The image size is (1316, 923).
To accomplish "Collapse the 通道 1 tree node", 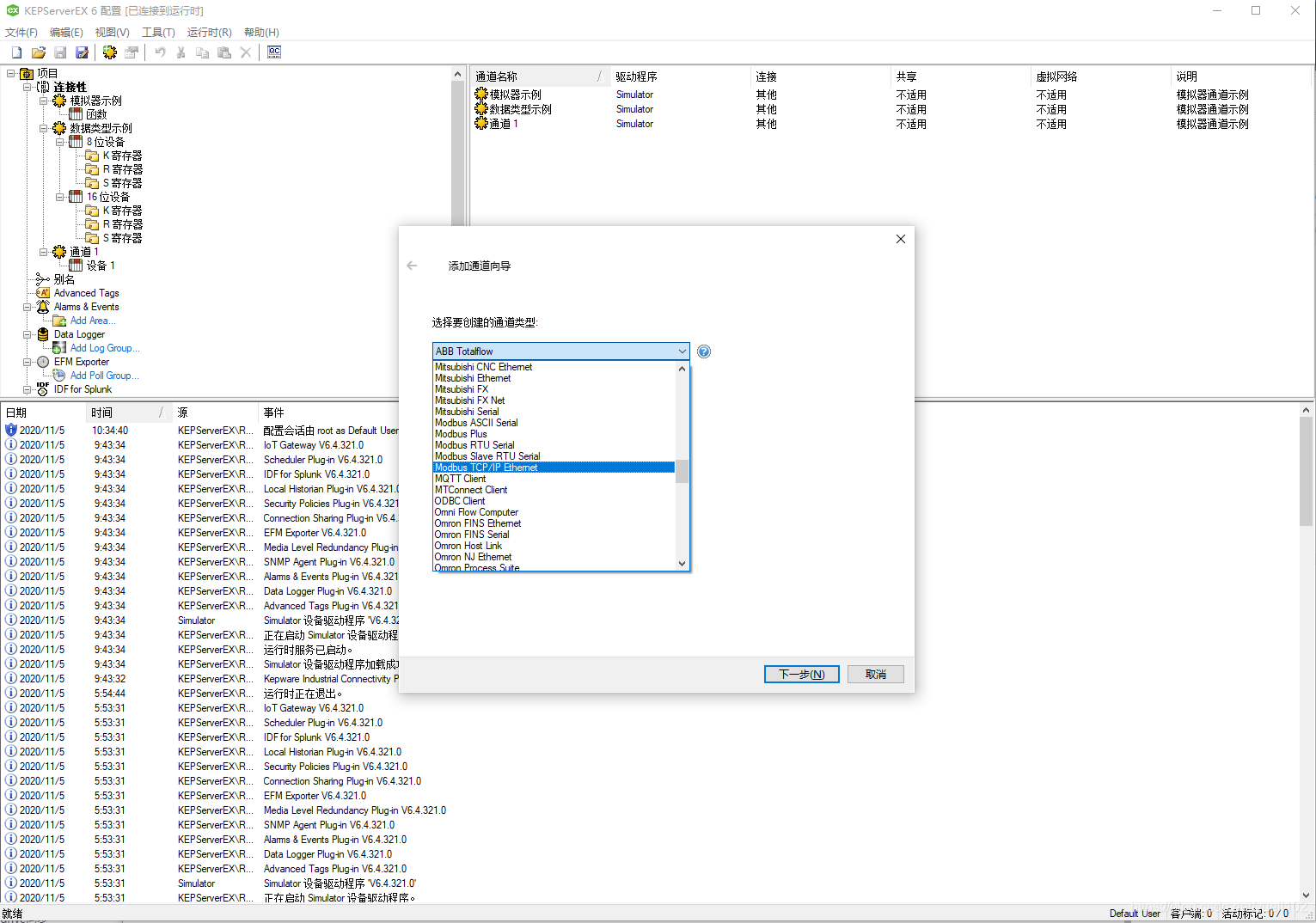I will click(44, 252).
